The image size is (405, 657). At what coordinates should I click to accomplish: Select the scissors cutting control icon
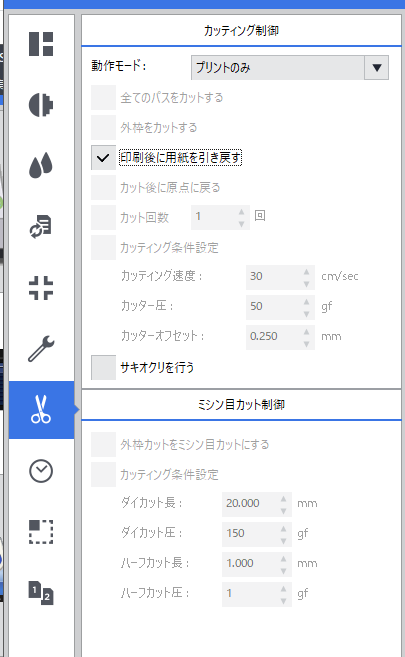point(41,410)
